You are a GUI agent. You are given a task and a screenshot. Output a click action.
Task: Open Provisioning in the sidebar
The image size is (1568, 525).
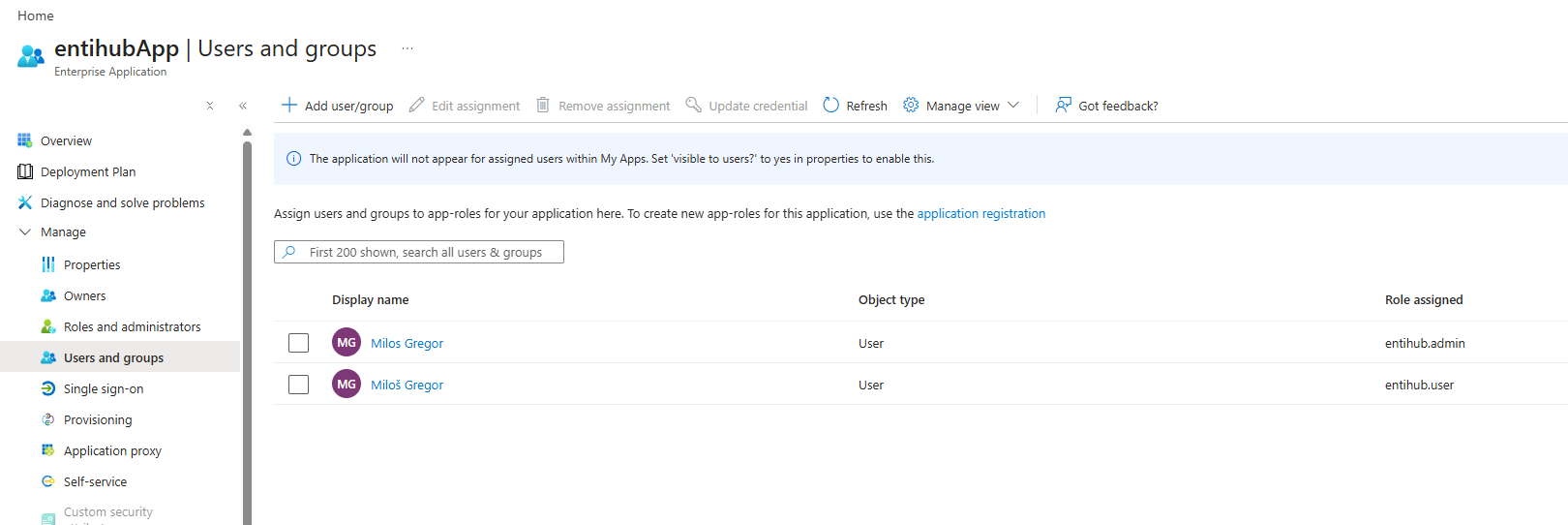98,419
